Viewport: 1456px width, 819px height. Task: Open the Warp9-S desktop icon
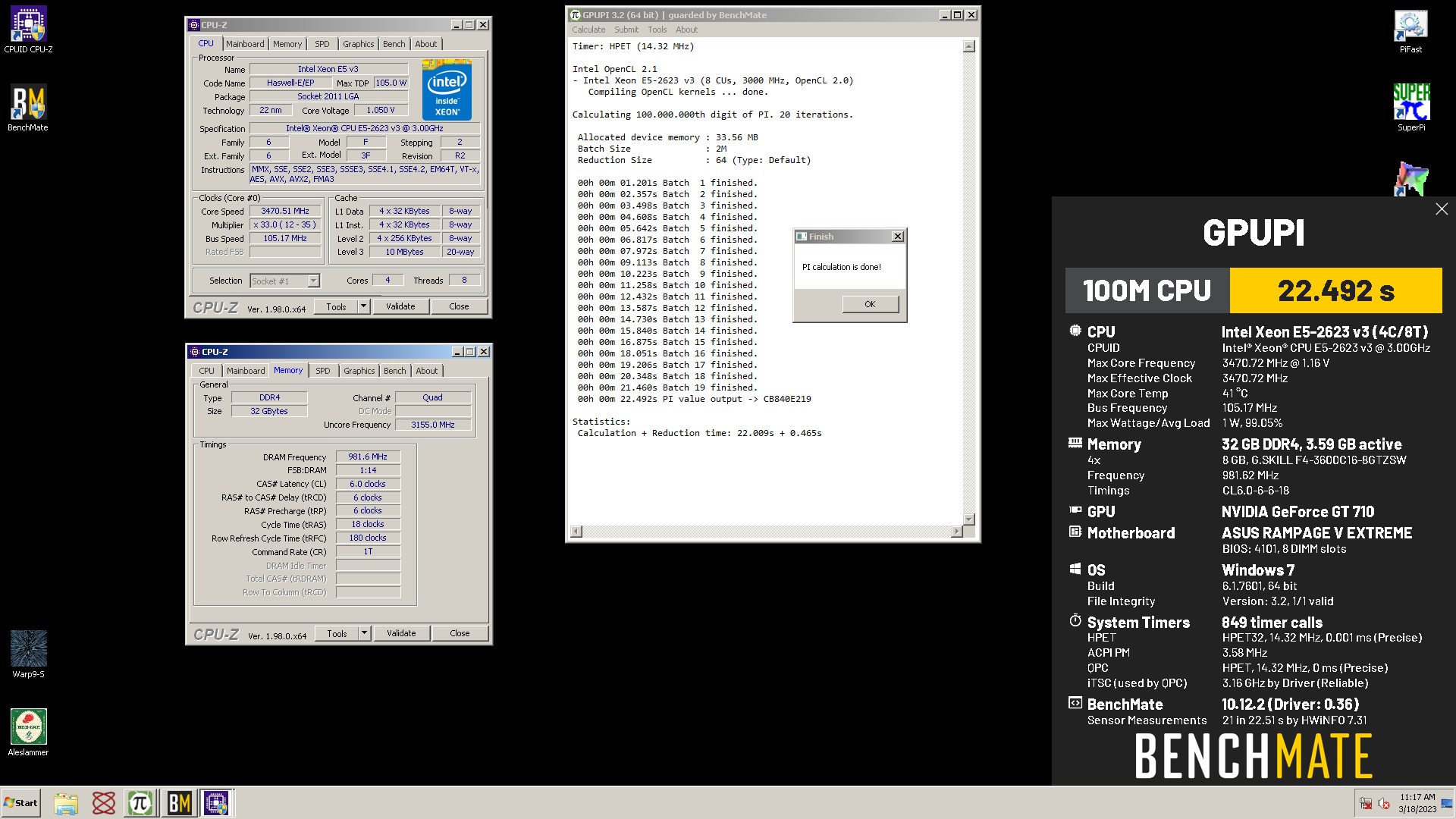point(28,654)
